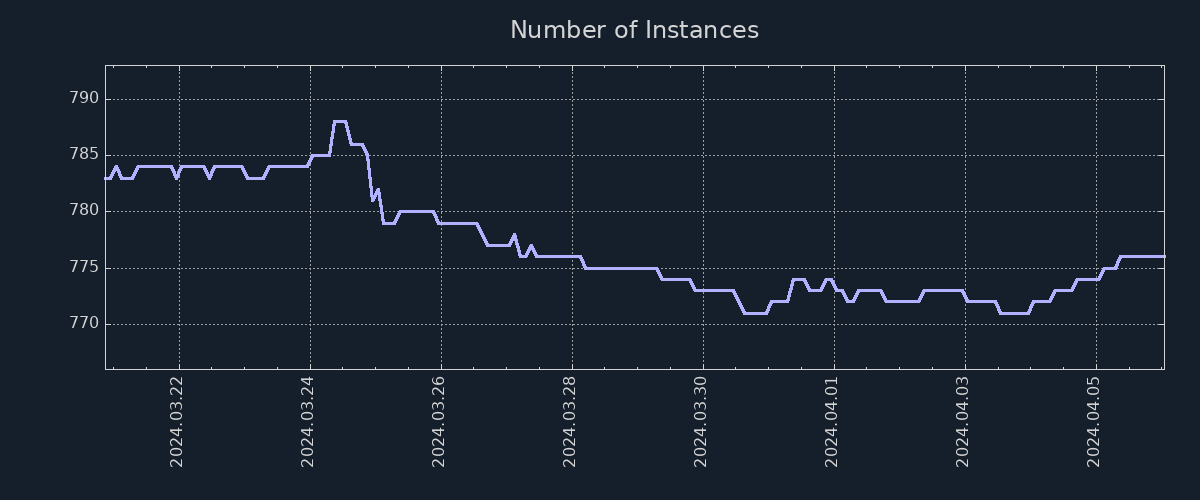Click the 775 y-axis label
This screenshot has width=1200, height=500.
(84, 268)
